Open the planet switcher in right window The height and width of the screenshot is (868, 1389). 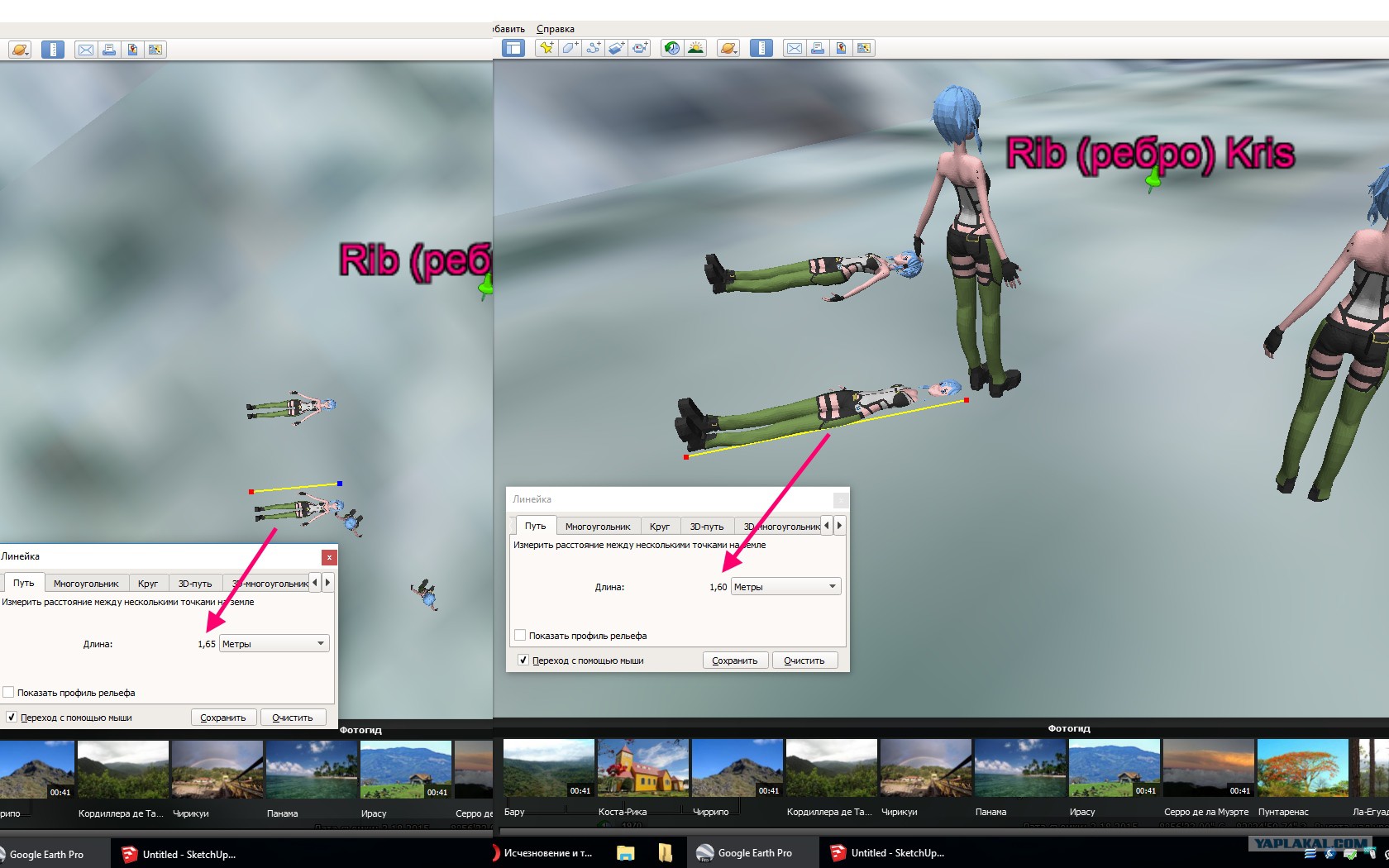pyautogui.click(x=728, y=48)
